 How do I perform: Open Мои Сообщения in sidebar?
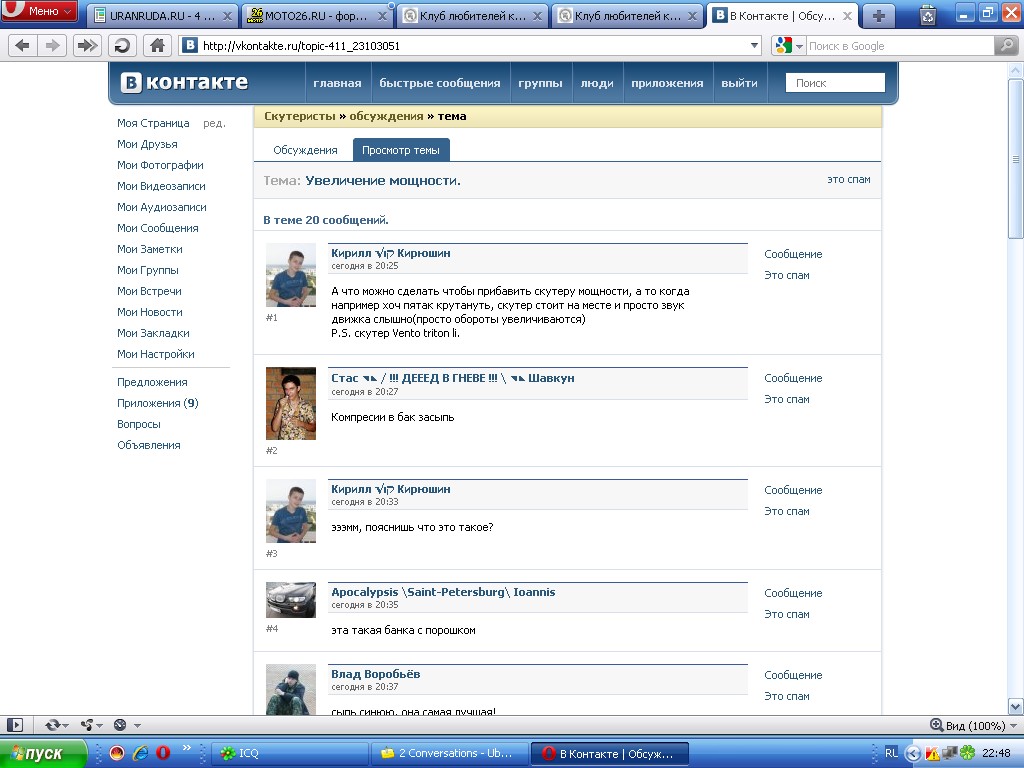(x=157, y=228)
